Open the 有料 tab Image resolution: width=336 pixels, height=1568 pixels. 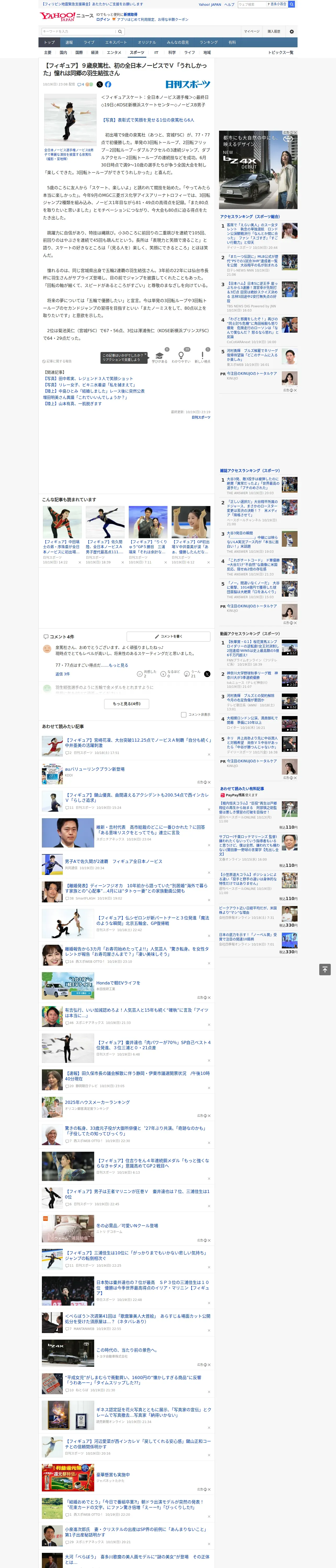(x=232, y=43)
